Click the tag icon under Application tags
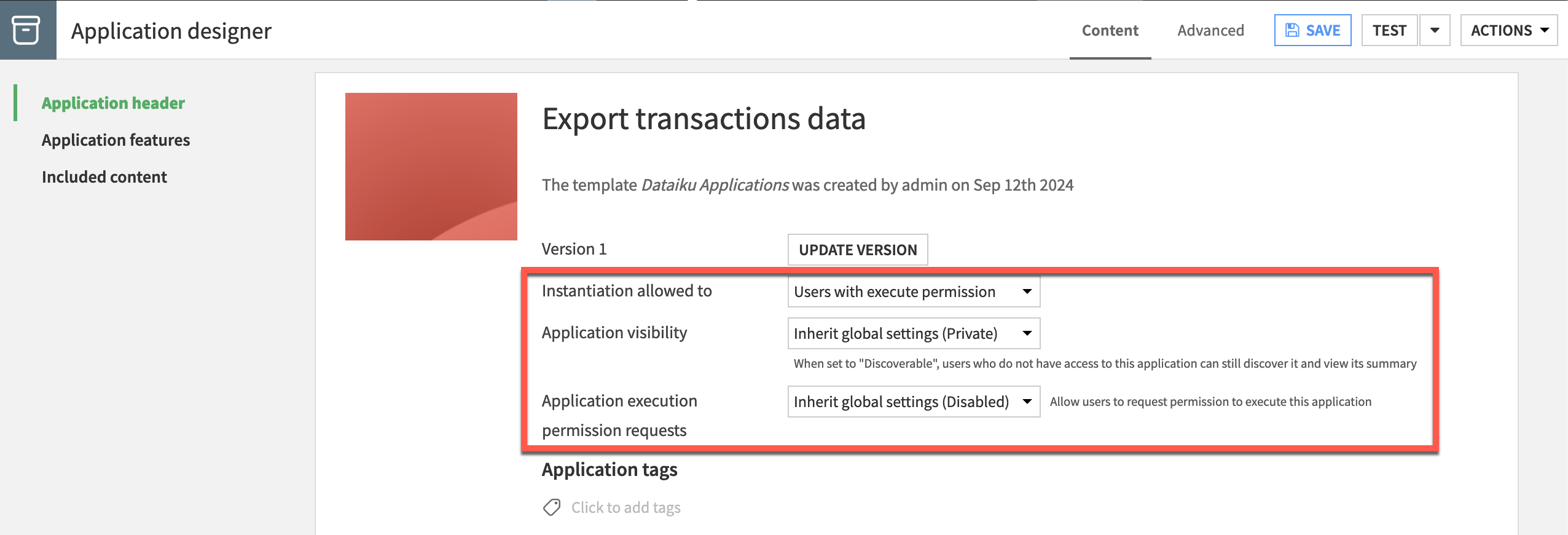Viewport: 1568px width, 535px height. click(551, 507)
